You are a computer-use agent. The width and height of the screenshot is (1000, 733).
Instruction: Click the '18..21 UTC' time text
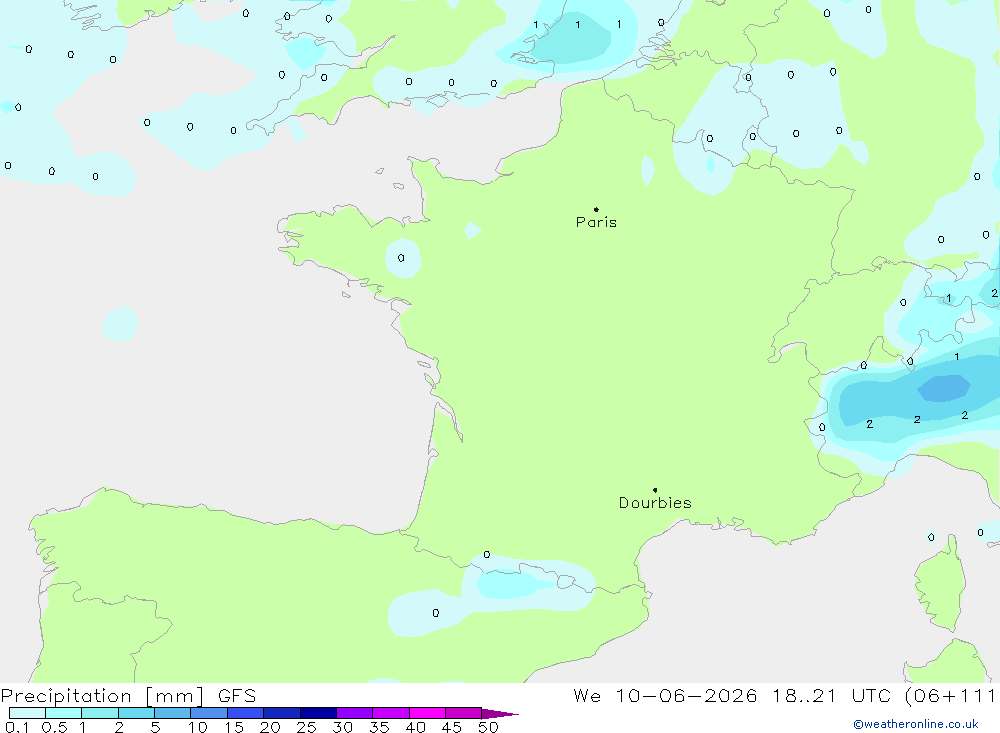point(831,695)
